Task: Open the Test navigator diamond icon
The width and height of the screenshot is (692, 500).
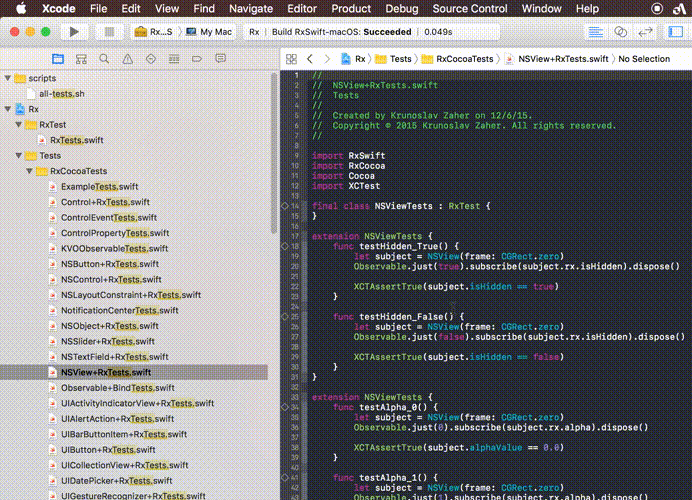Action: pos(150,59)
